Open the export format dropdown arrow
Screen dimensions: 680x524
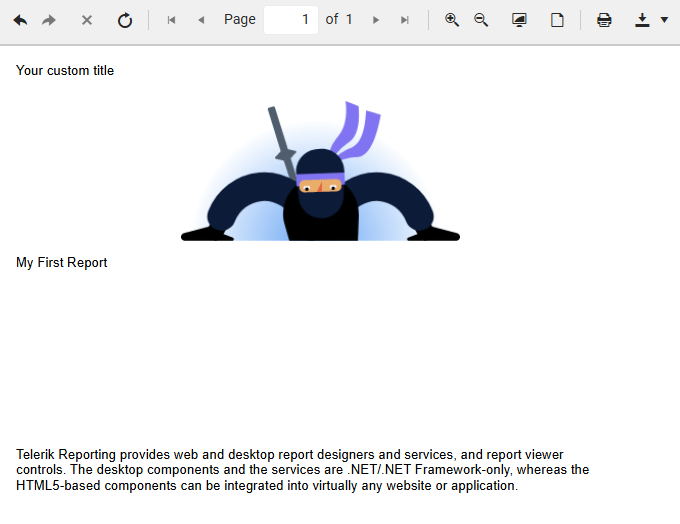click(664, 20)
